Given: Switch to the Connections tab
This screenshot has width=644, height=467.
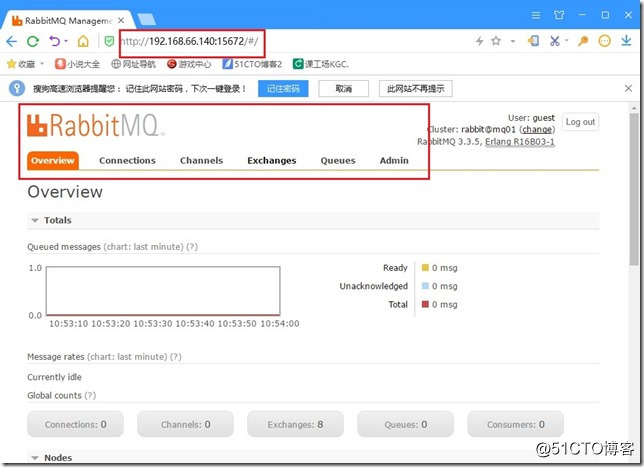Looking at the screenshot, I should [127, 161].
